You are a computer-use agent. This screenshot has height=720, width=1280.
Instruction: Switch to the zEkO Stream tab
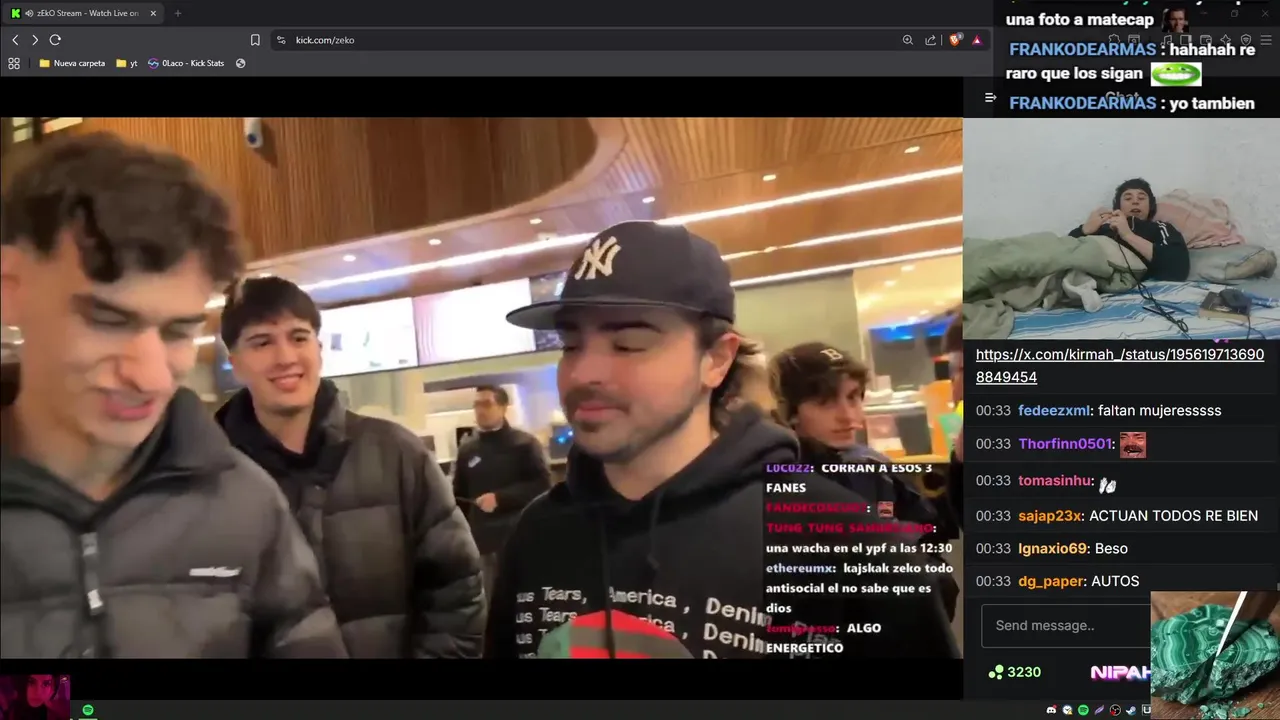click(82, 13)
